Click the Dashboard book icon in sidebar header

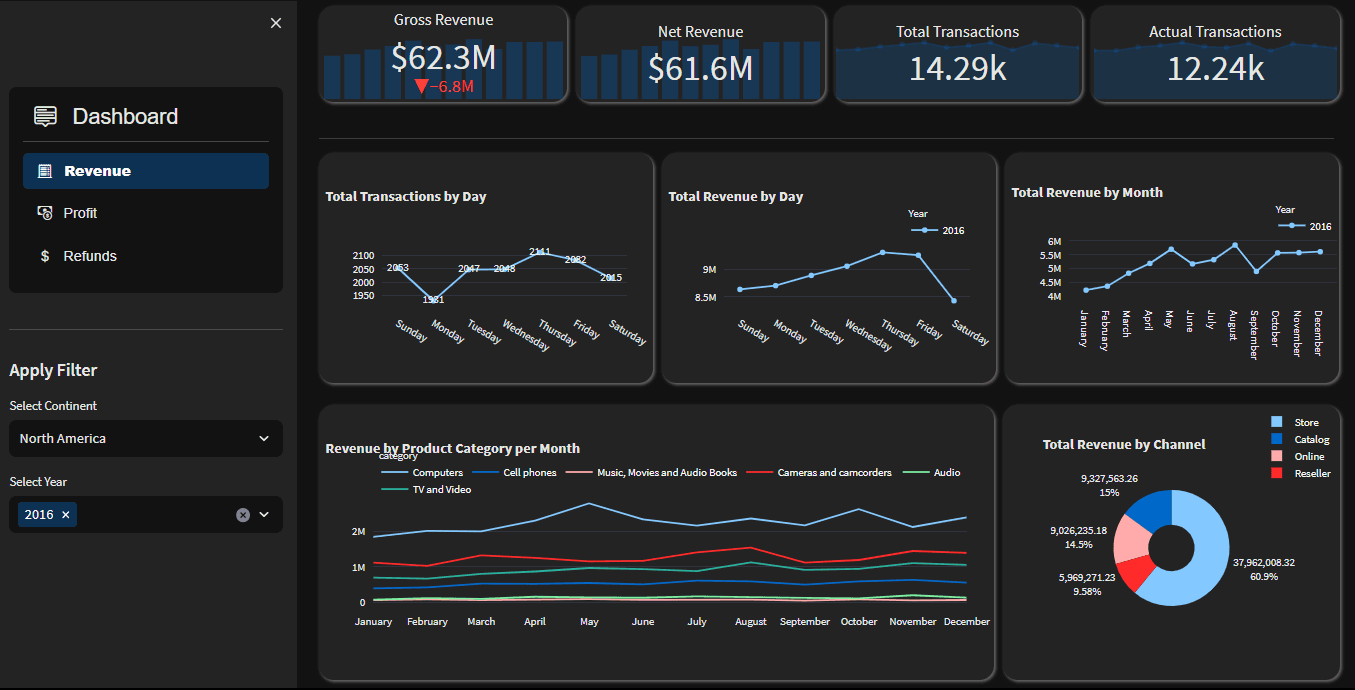point(44,116)
